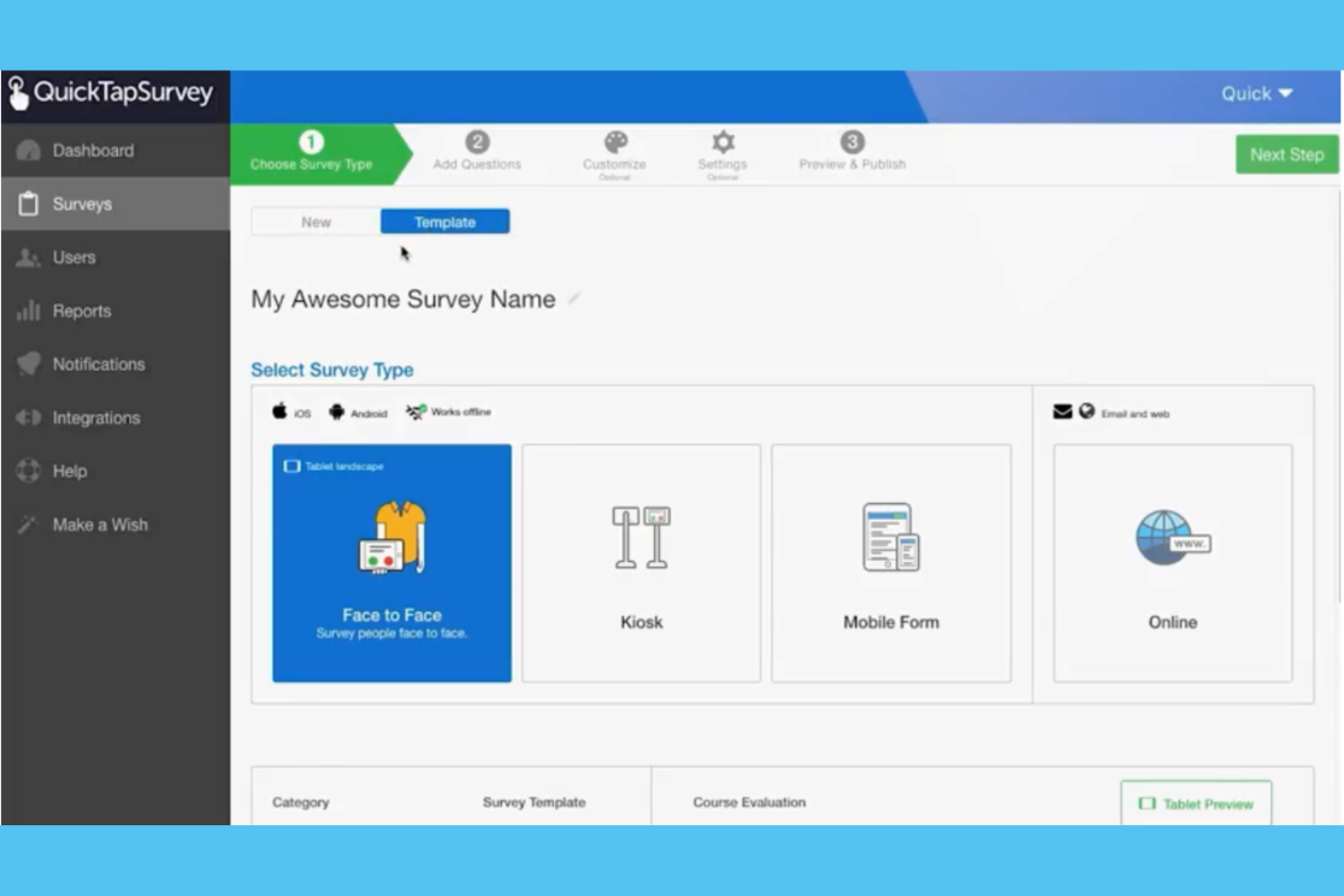Click the step 2 Add Questions circle
This screenshot has width=1344, height=896.
pyautogui.click(x=478, y=142)
